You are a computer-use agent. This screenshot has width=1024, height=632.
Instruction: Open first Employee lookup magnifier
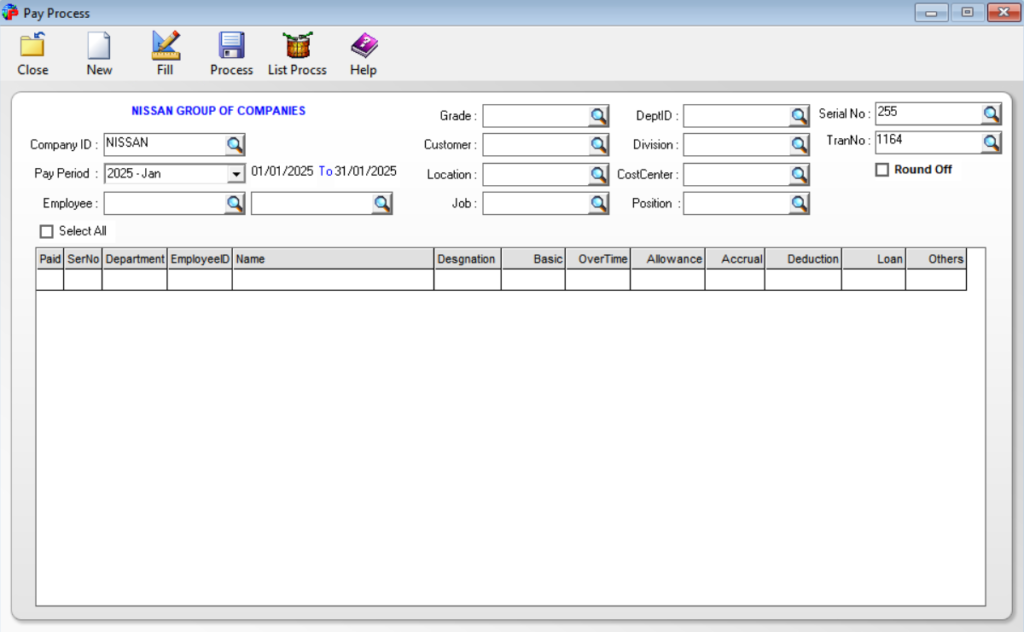pos(234,204)
